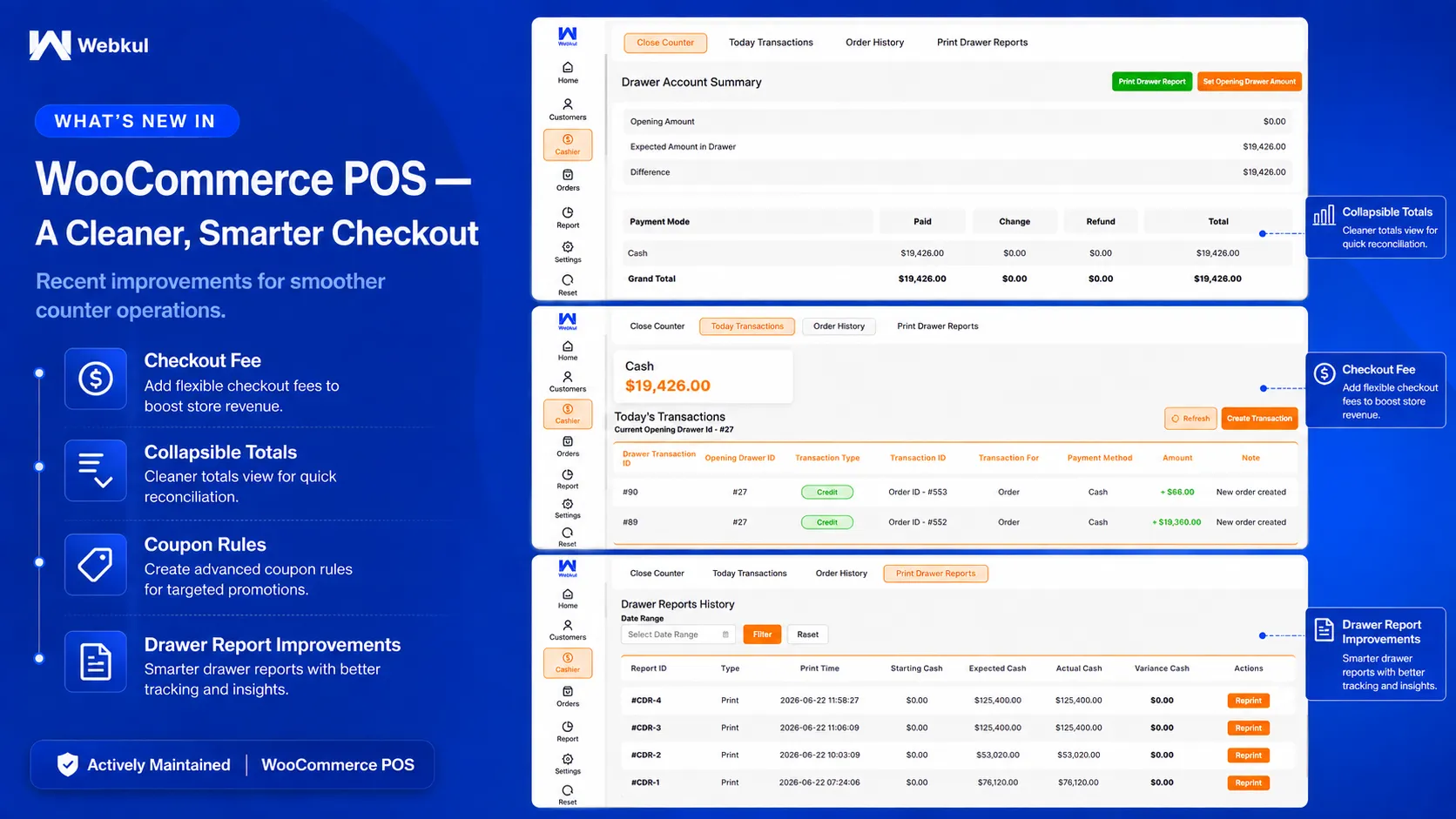Screen dimensions: 1456x819
Task: Click the green Print Drawer Report button
Action: pyautogui.click(x=1152, y=82)
